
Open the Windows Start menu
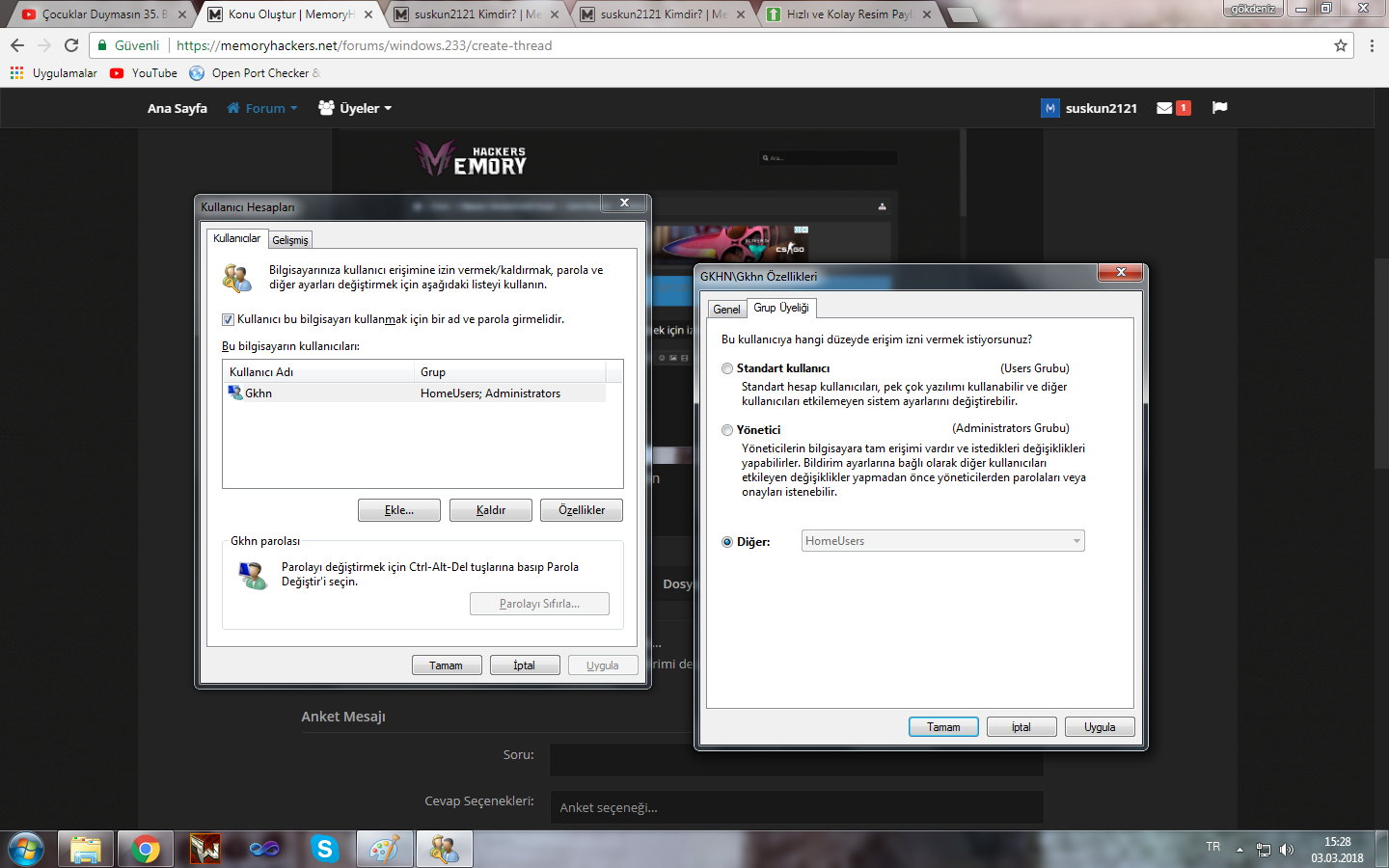[26, 849]
